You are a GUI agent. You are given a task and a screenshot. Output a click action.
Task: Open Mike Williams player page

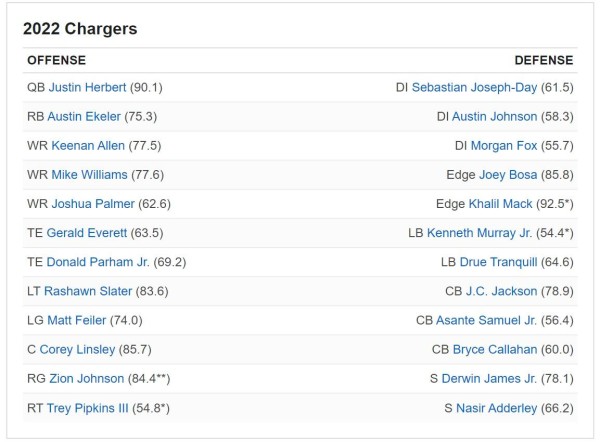[89, 175]
